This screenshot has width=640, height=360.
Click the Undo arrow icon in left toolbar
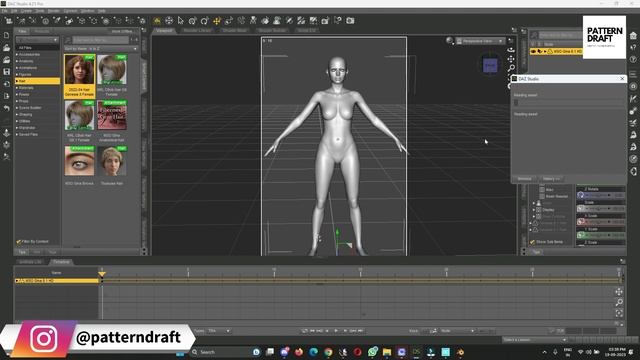7,108
